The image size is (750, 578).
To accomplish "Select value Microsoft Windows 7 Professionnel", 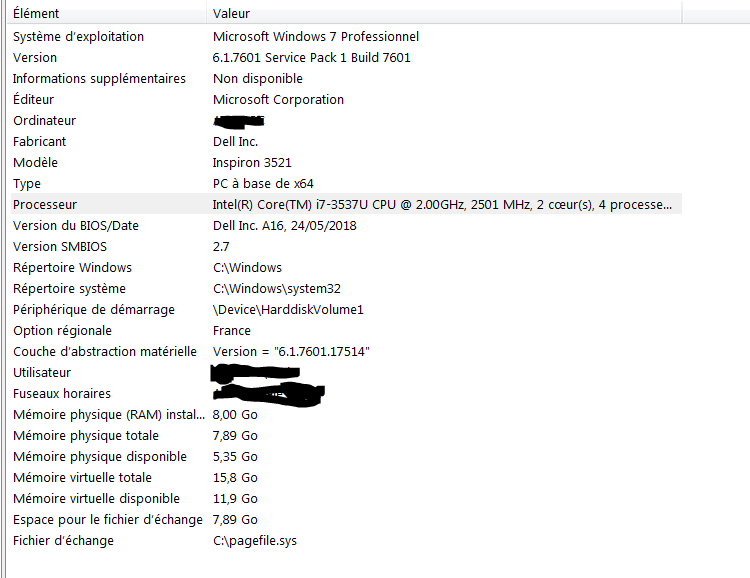I will [316, 37].
